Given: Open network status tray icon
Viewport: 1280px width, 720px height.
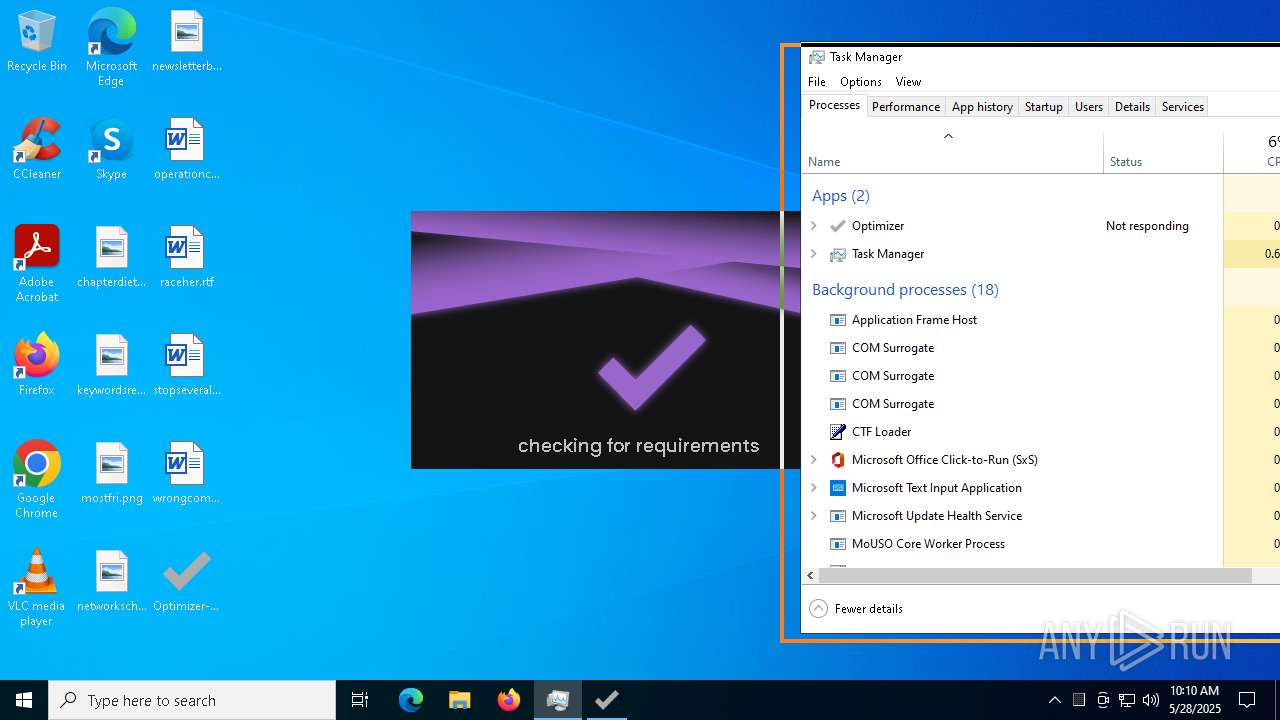Looking at the screenshot, I should pos(1127,700).
